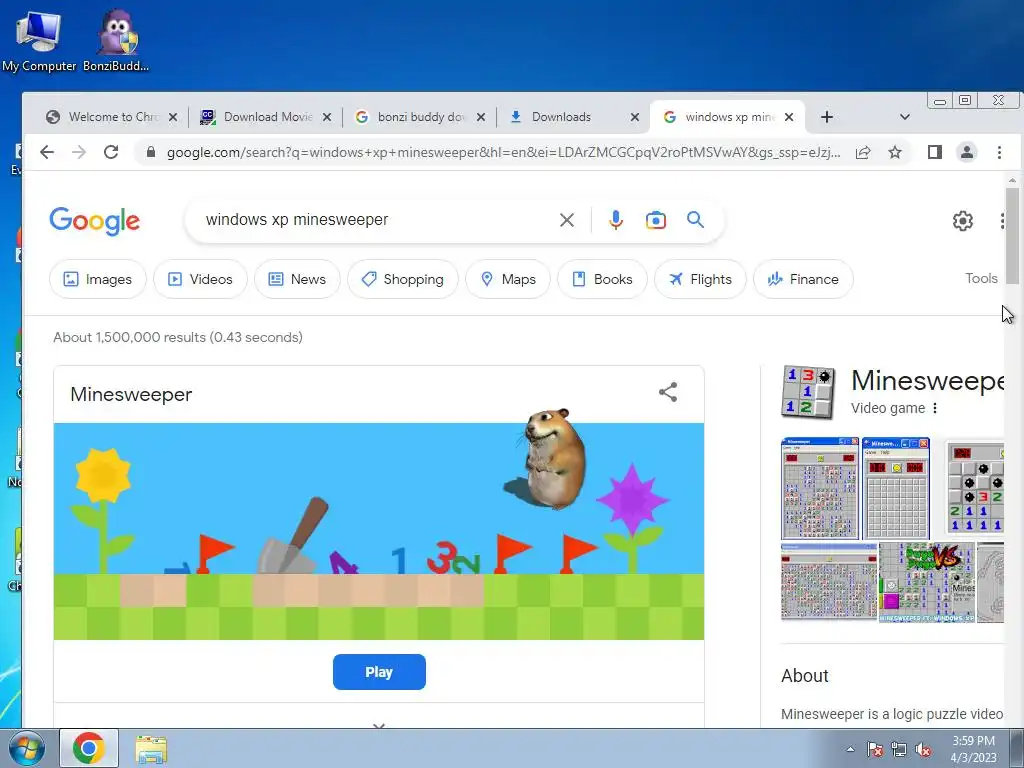Close the Welcome to Chrome tab

click(x=172, y=117)
